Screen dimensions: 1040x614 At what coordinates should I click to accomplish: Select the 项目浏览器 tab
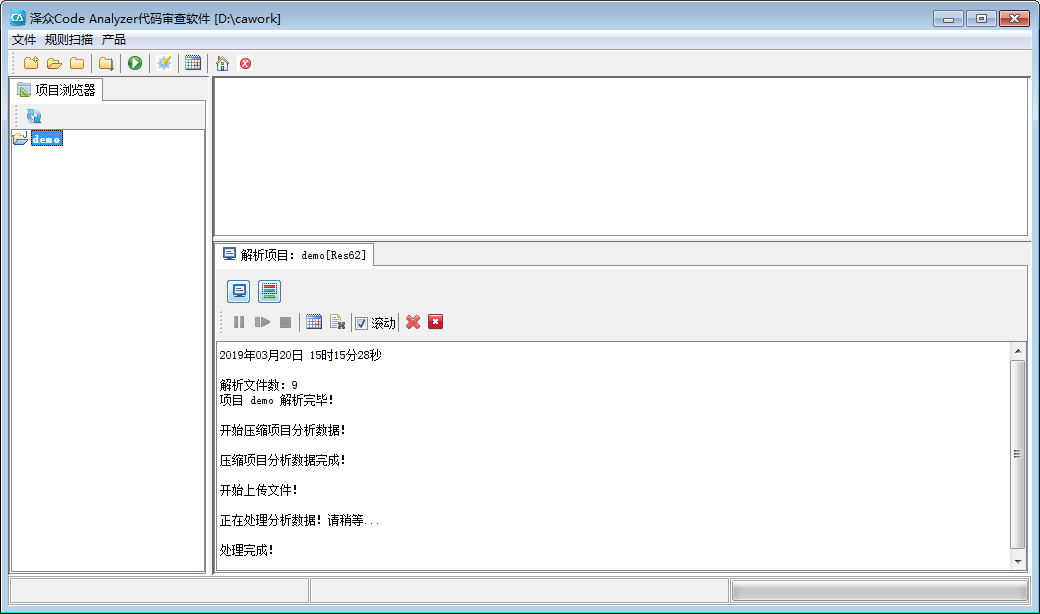[x=57, y=90]
